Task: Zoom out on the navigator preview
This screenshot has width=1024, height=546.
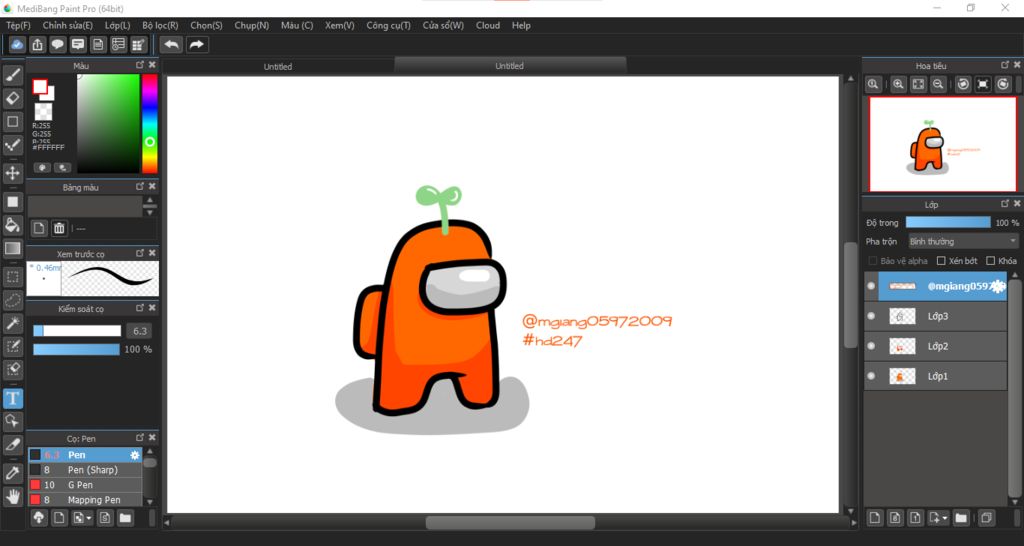Action: [x=938, y=84]
